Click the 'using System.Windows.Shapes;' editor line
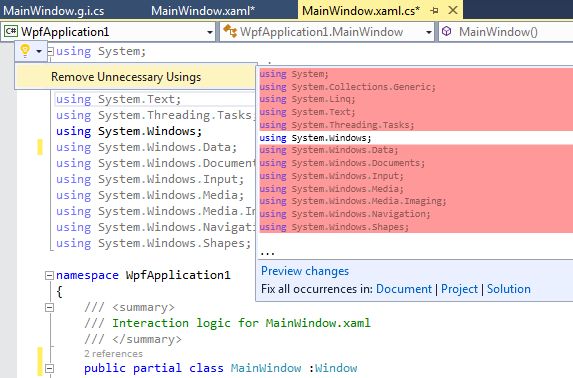This screenshot has height=378, width=573. (153, 243)
